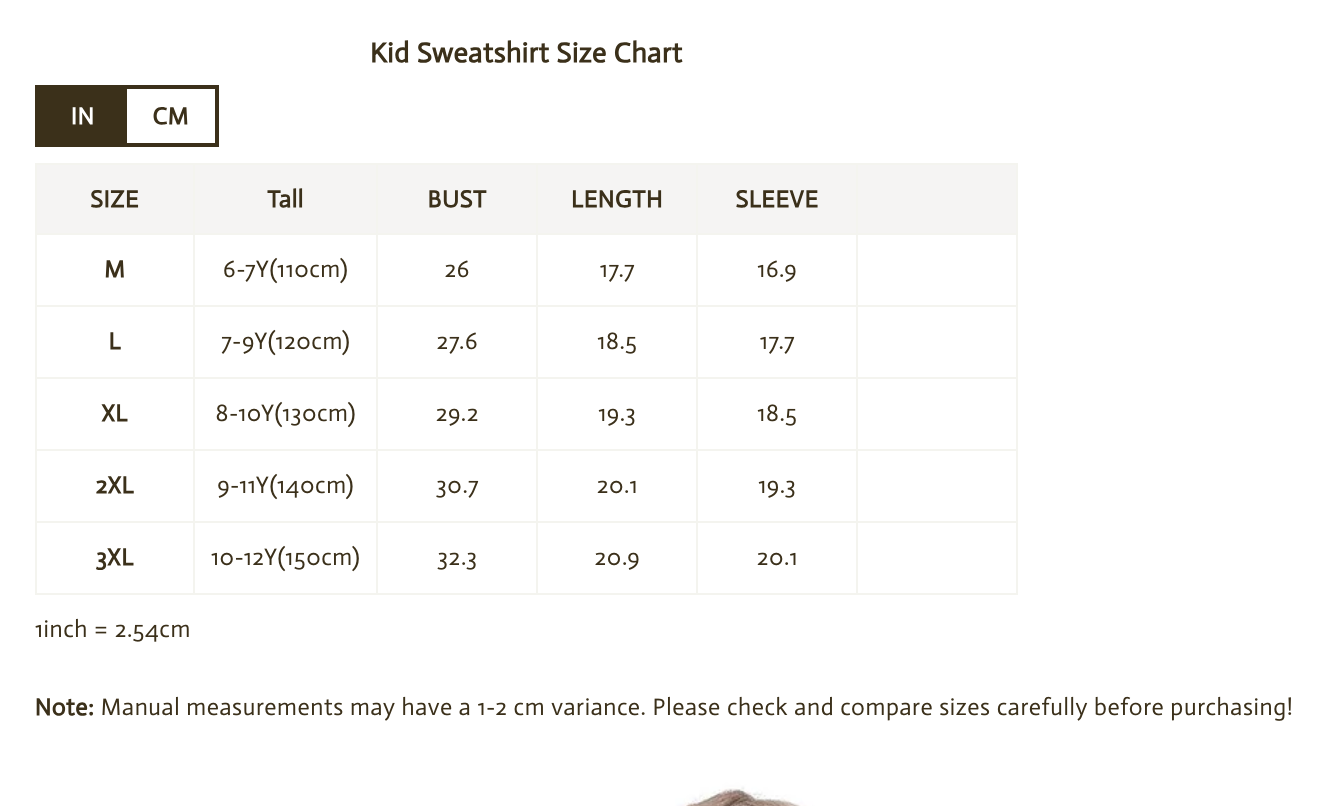Click the BUST column header
Screen dimensions: 1340x806
[457, 199]
